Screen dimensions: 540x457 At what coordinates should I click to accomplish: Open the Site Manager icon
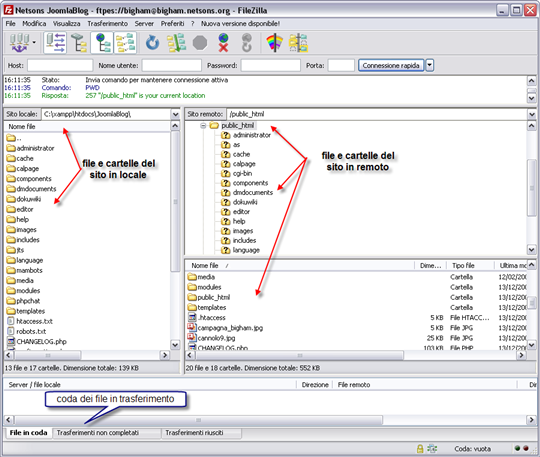click(19, 43)
